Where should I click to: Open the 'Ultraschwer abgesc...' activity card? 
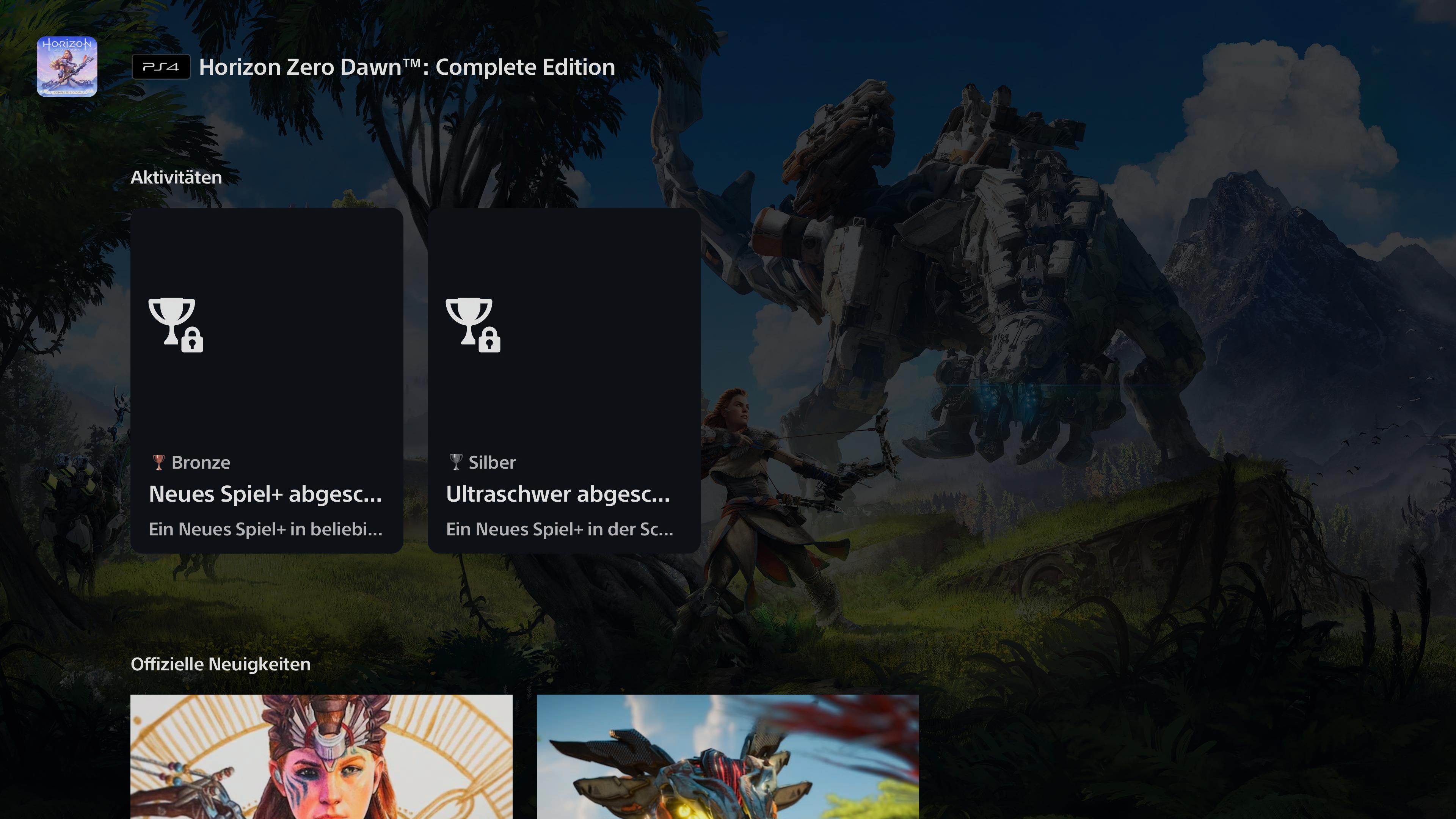point(564,380)
